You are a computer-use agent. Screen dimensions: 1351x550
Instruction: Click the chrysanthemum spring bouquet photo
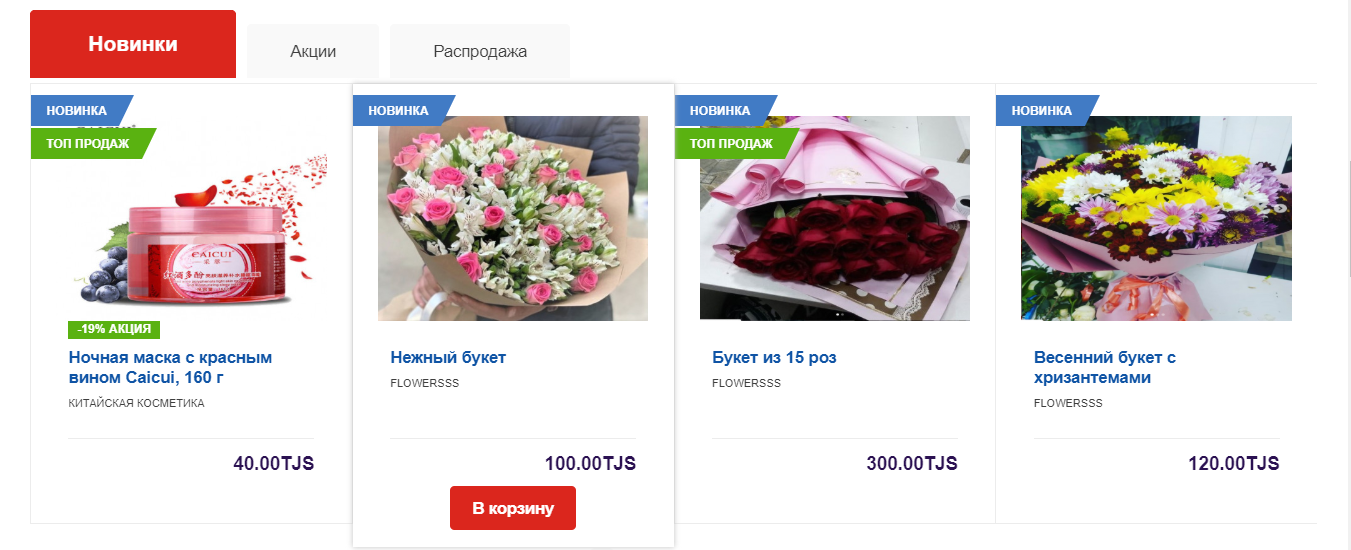1156,218
